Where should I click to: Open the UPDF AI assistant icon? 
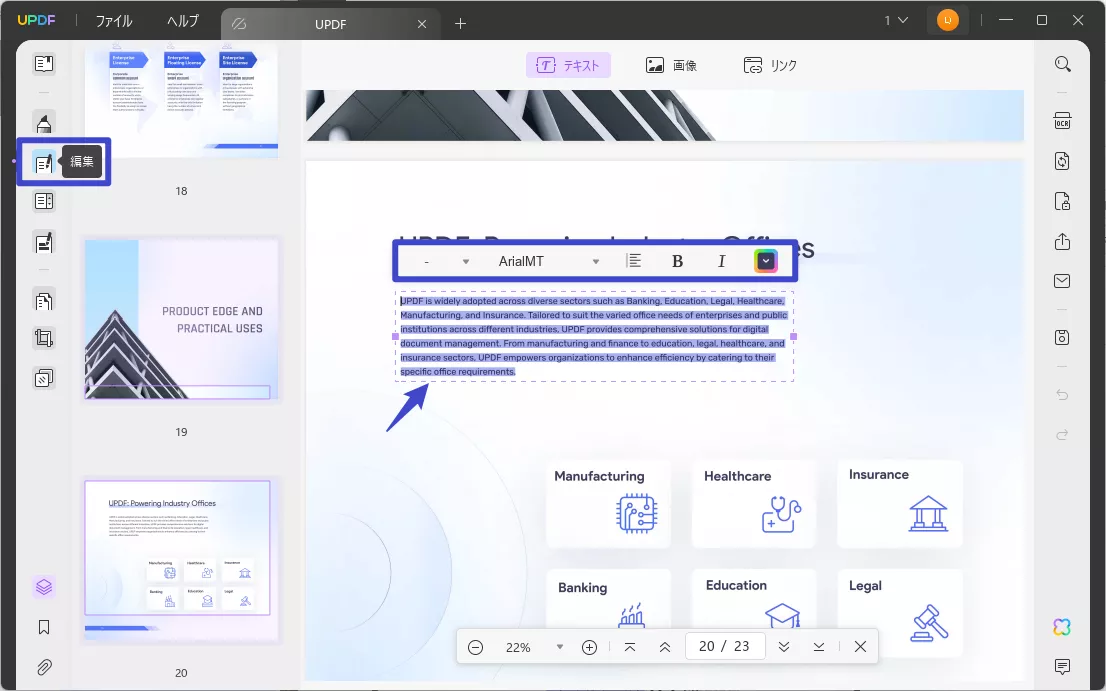click(x=1062, y=627)
